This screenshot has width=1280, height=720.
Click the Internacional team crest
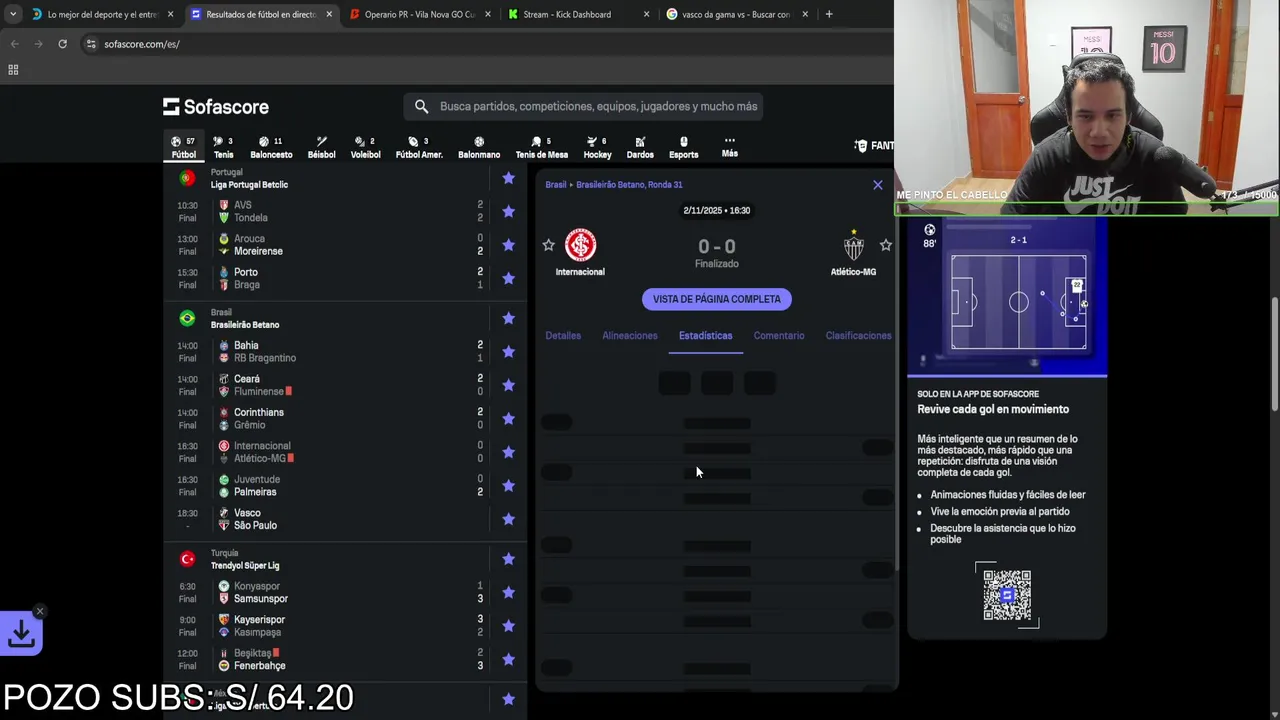pos(580,245)
